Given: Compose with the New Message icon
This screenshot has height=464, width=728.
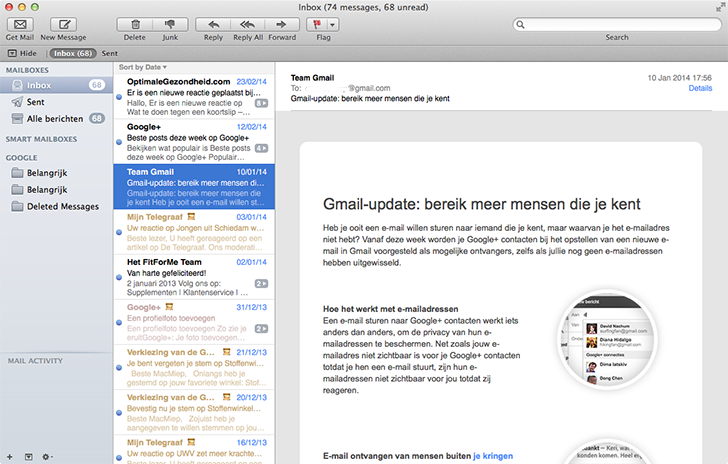Looking at the screenshot, I should (64, 24).
